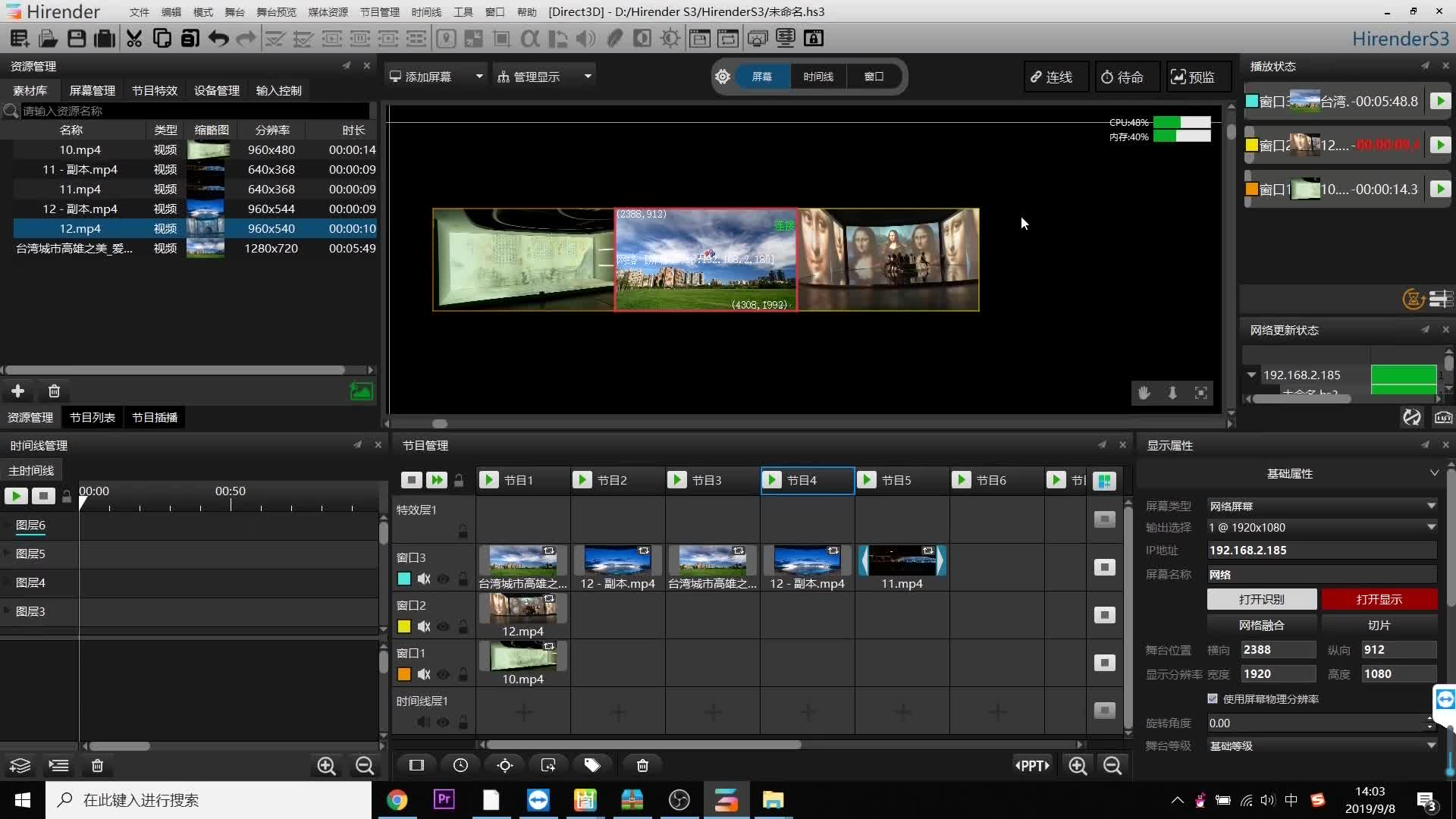Click the hand pan tool in stage

click(x=1144, y=393)
